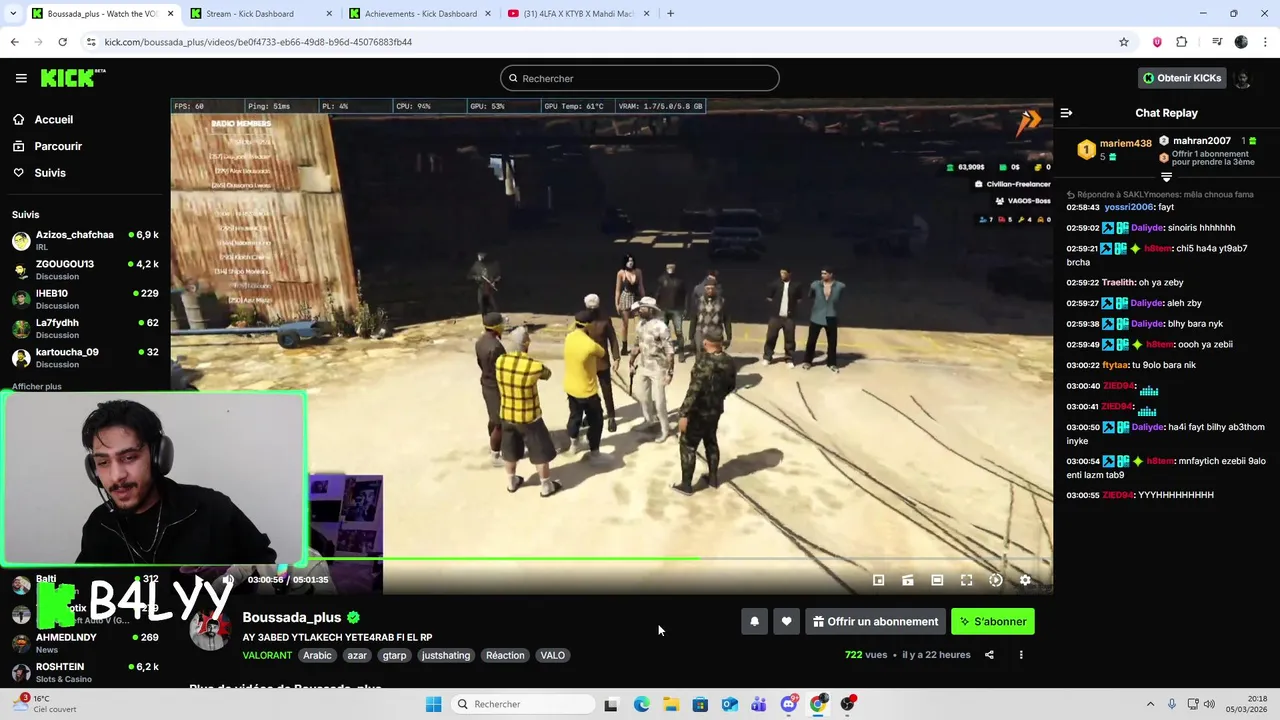The height and width of the screenshot is (720, 1280).
Task: Follow the channel with heart button
Action: 786,621
